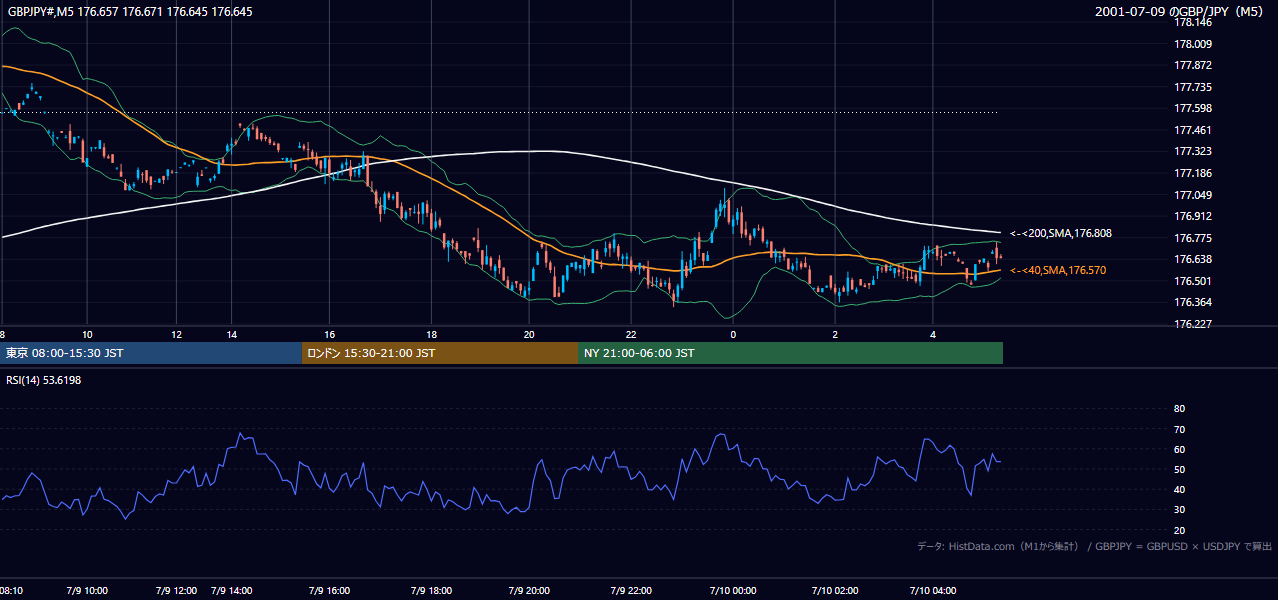Image resolution: width=1278 pixels, height=600 pixels.
Task: Click hour label 16 under the price chart
Action: tap(329, 334)
